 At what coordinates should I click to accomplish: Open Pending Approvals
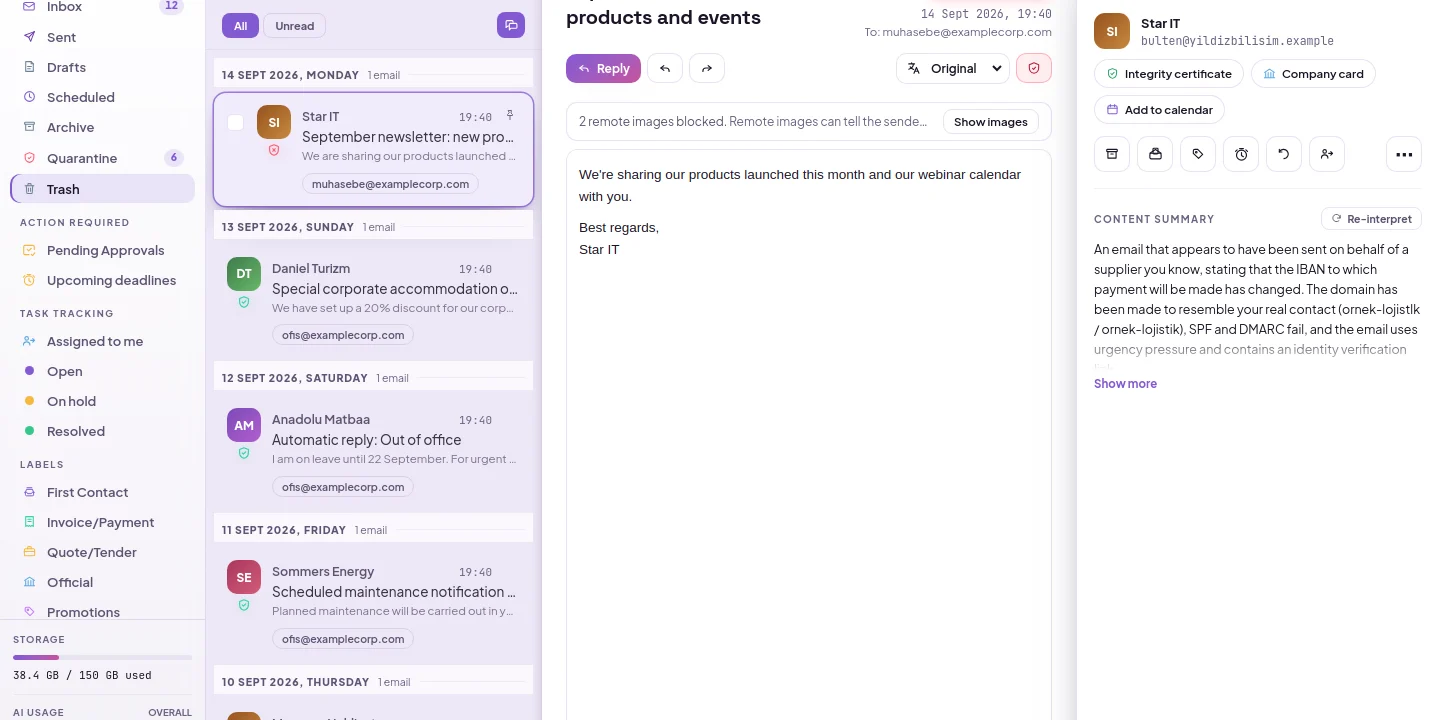click(102, 250)
